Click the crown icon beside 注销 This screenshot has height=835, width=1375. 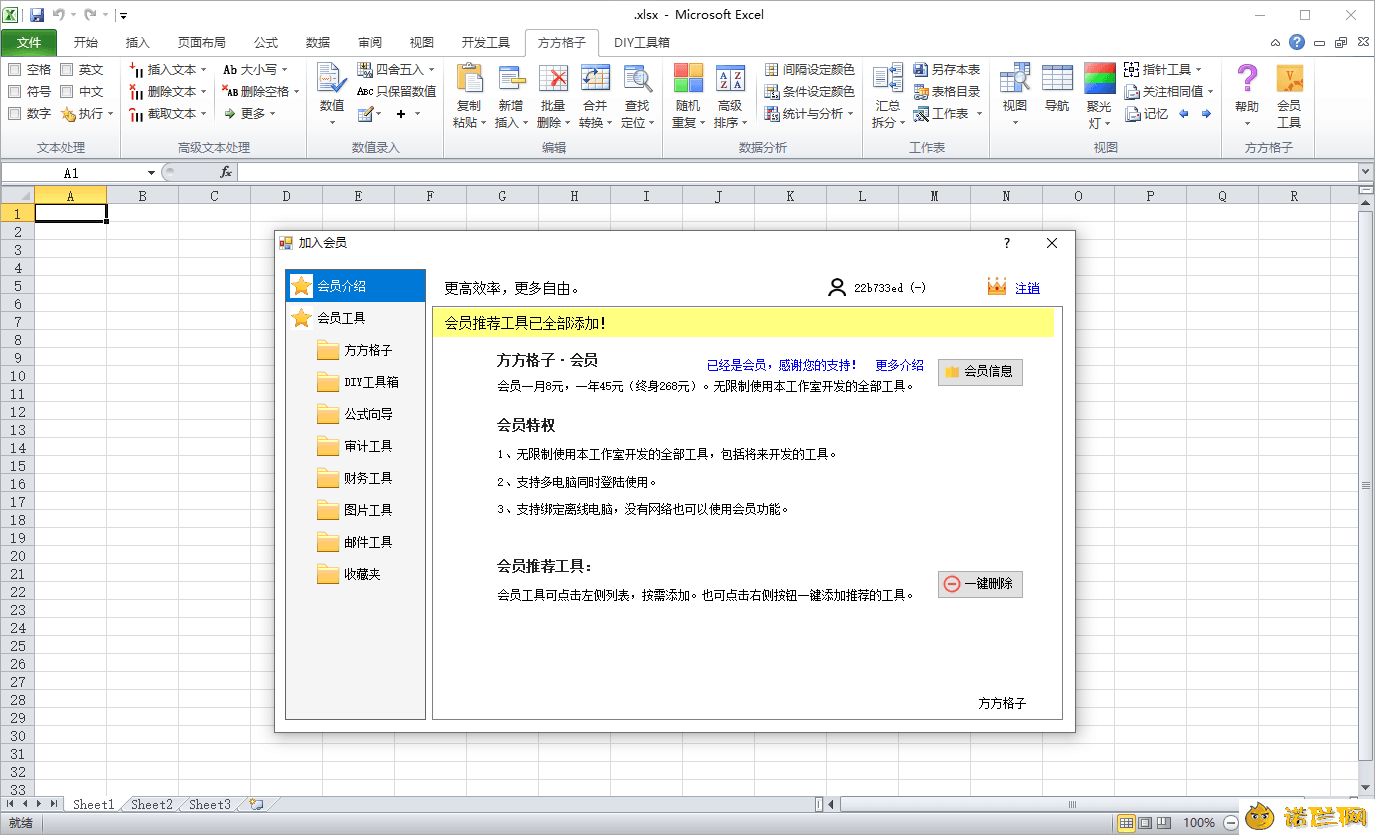(996, 287)
